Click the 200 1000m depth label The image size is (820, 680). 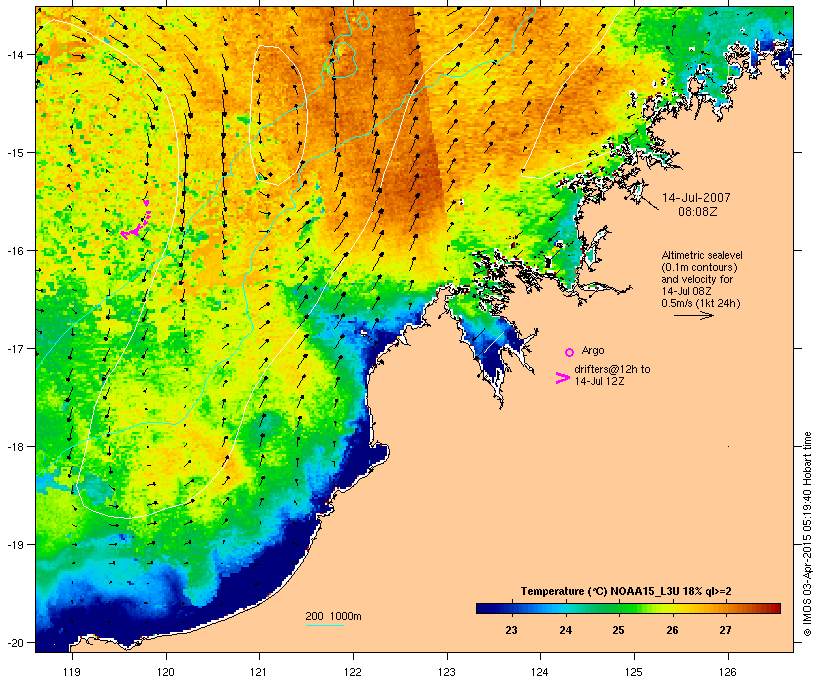333,616
